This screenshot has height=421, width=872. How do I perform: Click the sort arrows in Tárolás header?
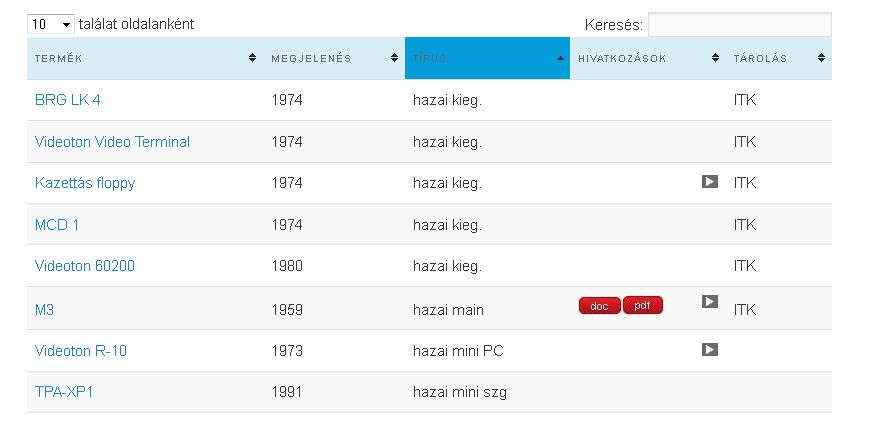click(821, 58)
